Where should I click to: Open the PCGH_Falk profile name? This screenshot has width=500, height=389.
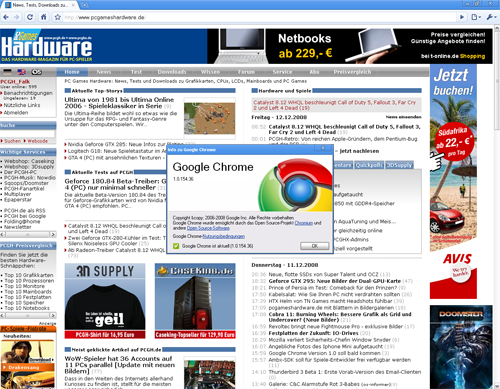tap(15, 82)
